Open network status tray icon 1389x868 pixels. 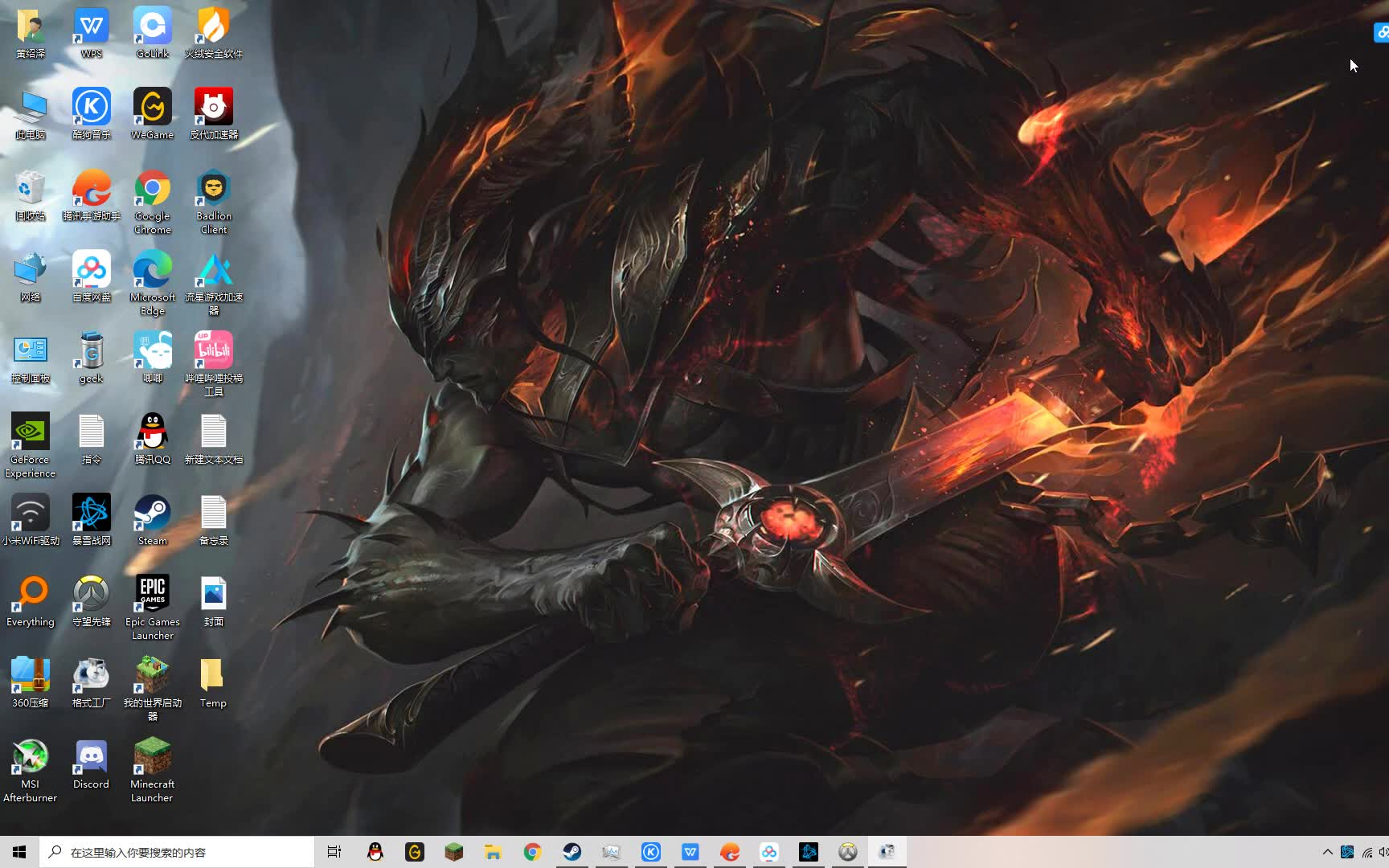(x=1367, y=852)
